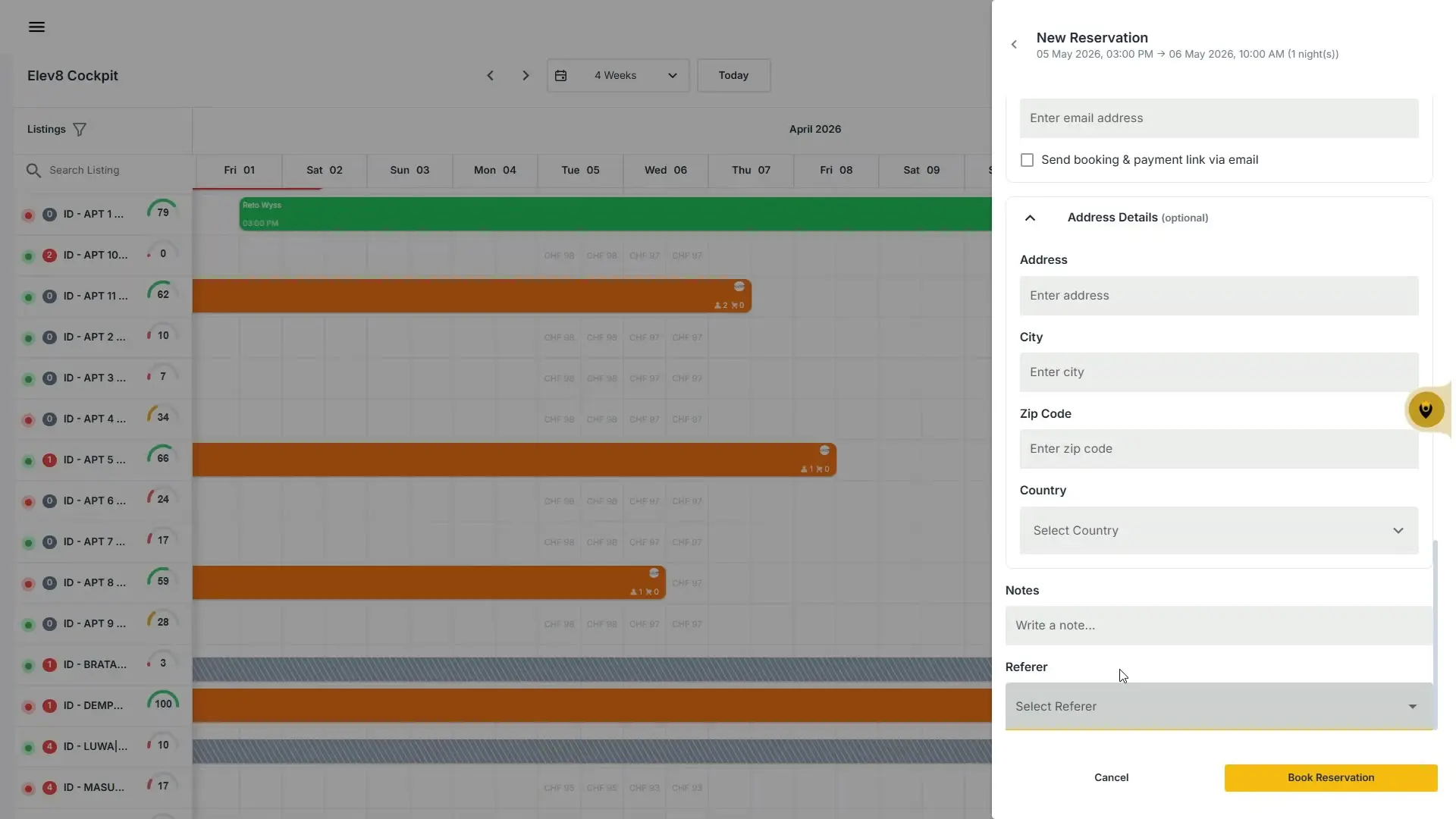Click the red badge on ID - APT 10
This screenshot has width=1456, height=819.
coord(49,256)
